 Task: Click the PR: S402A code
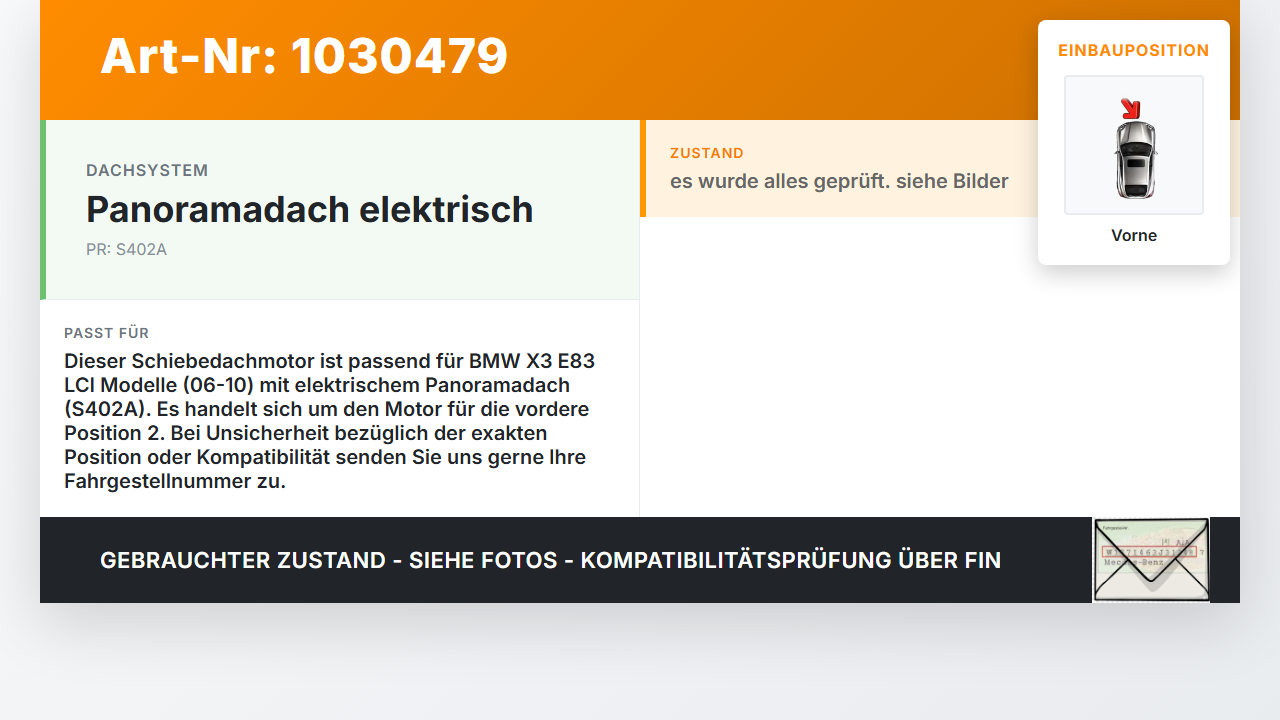pos(126,249)
